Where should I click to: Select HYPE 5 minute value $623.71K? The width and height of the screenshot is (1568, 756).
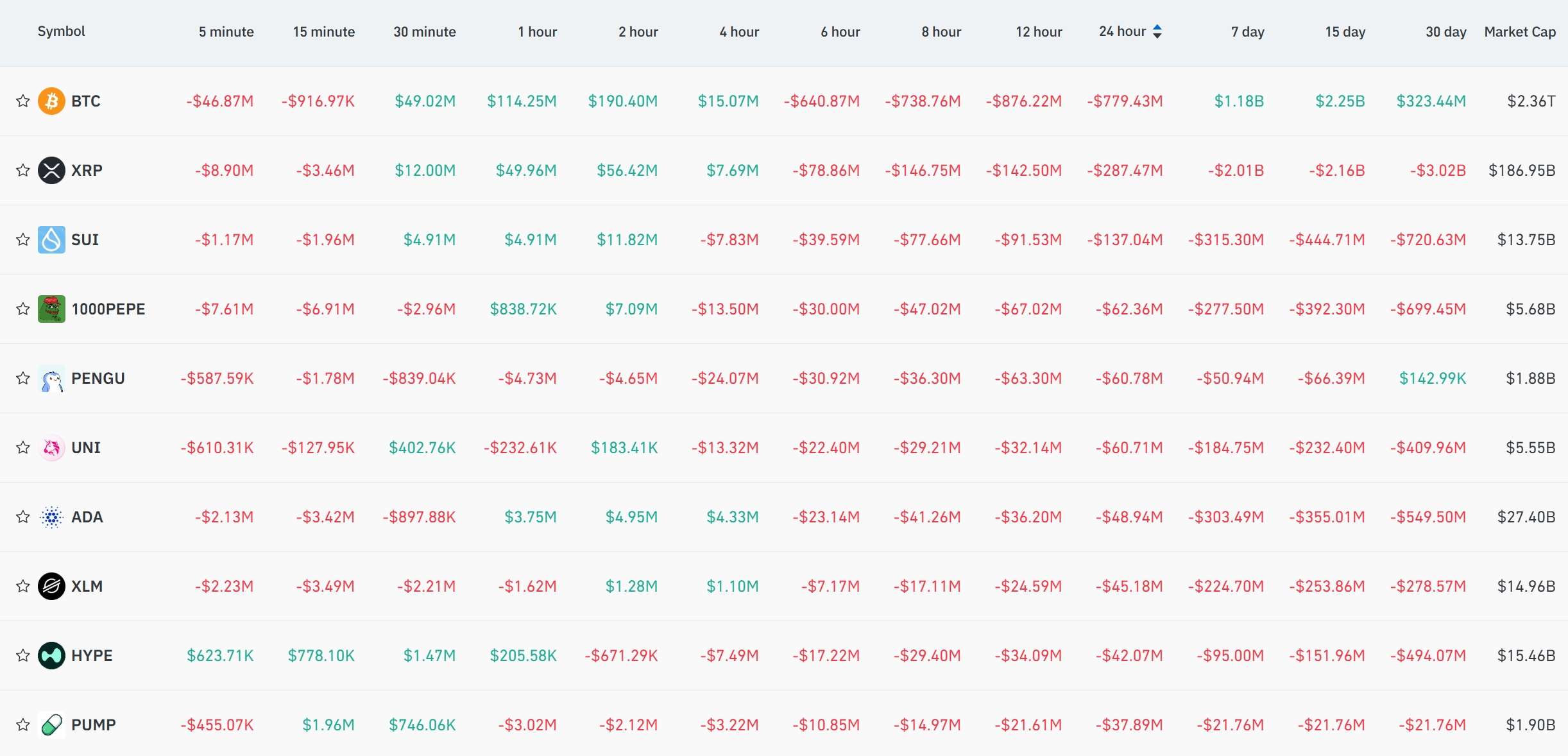[x=220, y=655]
